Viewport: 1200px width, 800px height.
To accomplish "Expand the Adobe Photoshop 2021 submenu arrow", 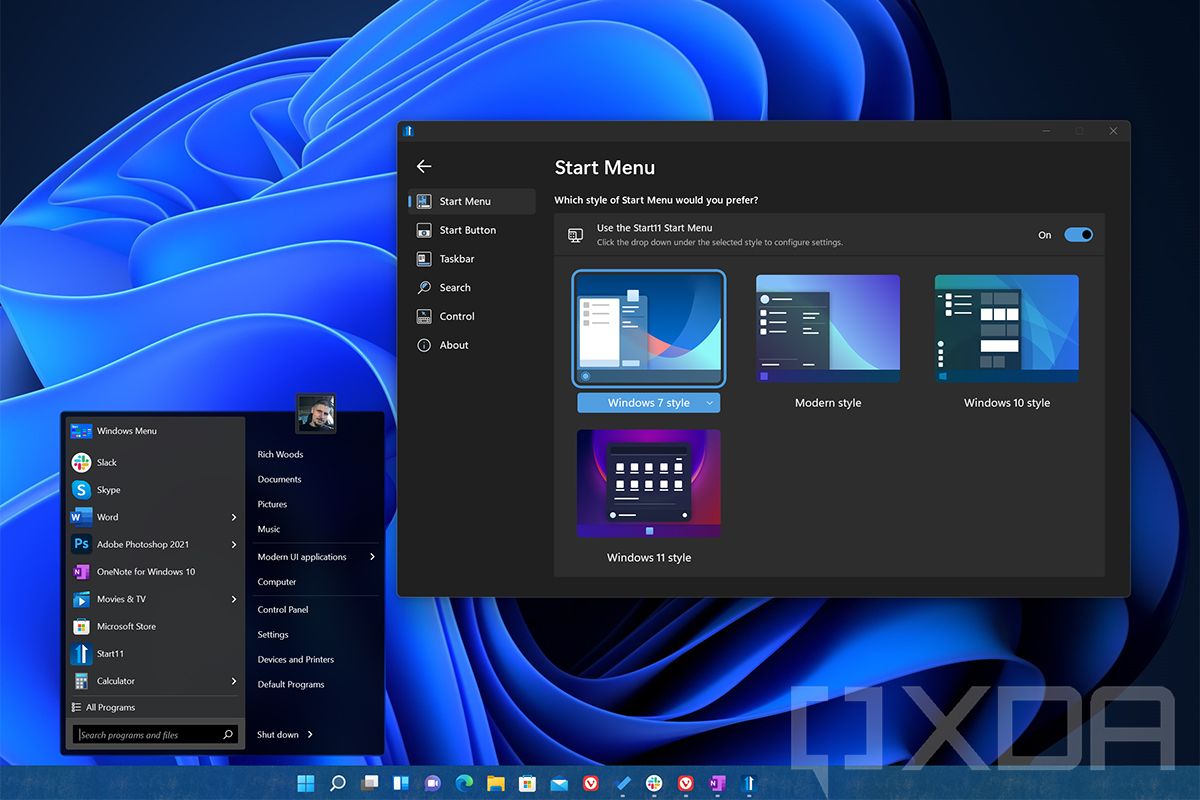I will pyautogui.click(x=234, y=545).
